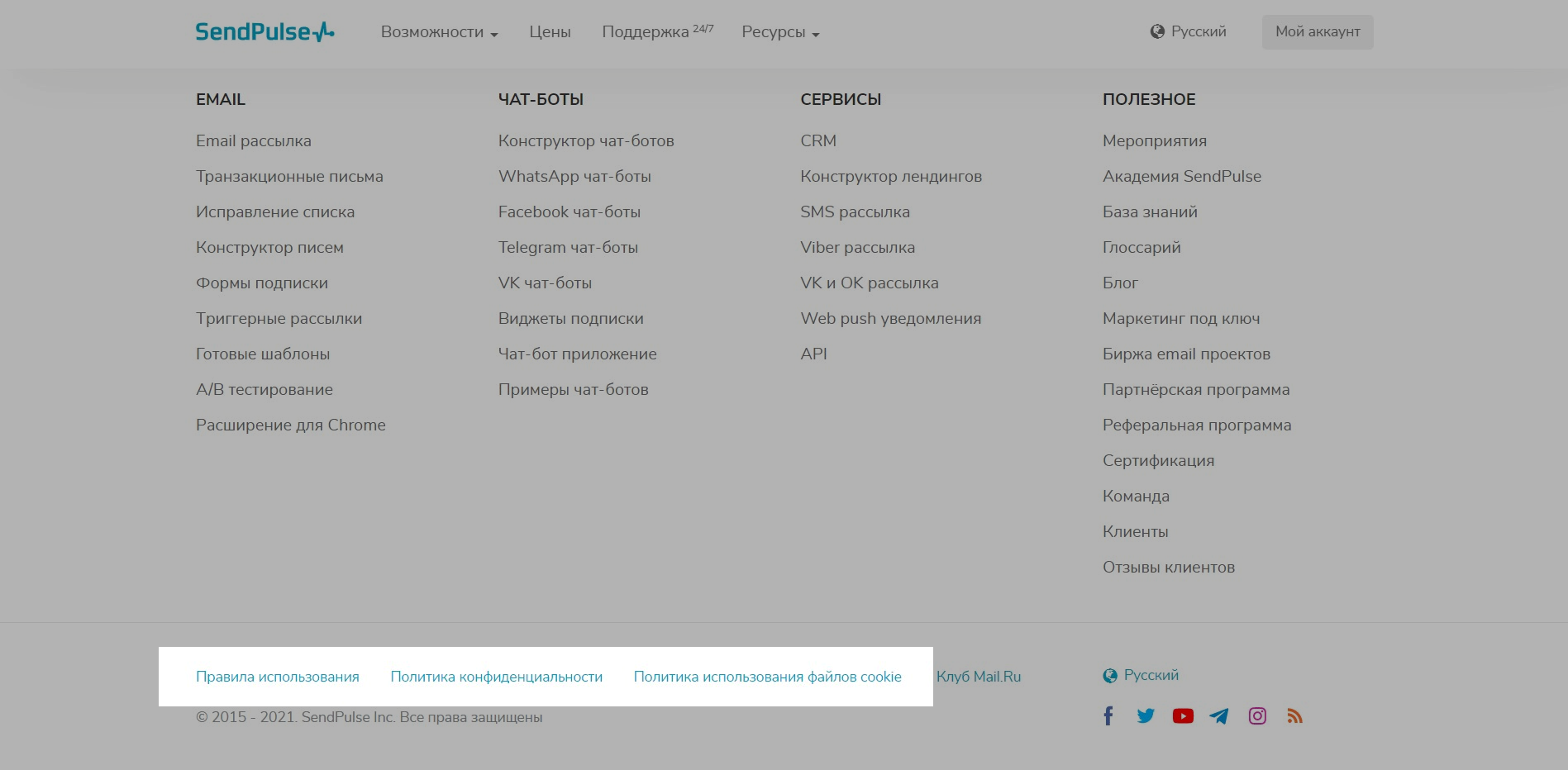1568x770 pixels.
Task: Open Исправление списка link
Action: click(x=275, y=212)
